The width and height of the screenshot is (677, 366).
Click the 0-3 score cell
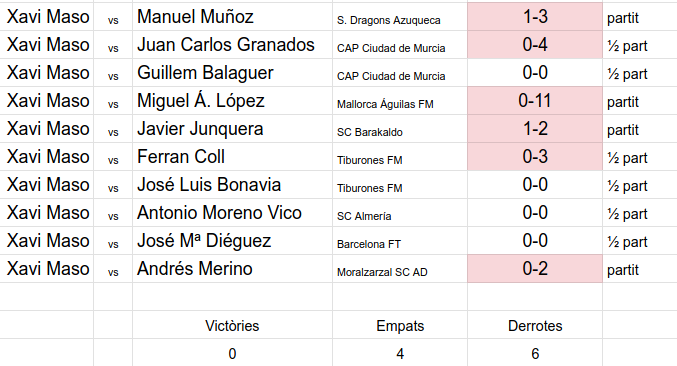pos(535,157)
